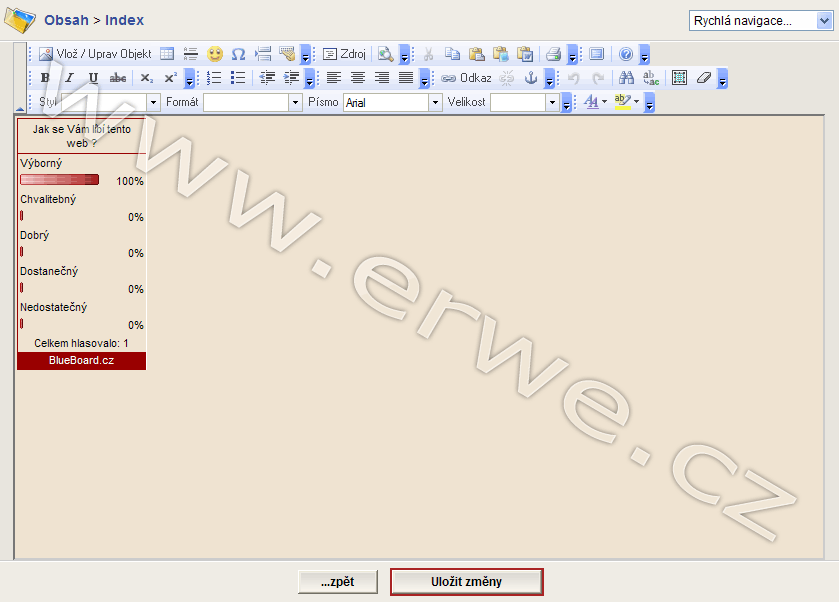Screen dimensions: 839x602
Task: Center align the text
Action: [x=358, y=78]
